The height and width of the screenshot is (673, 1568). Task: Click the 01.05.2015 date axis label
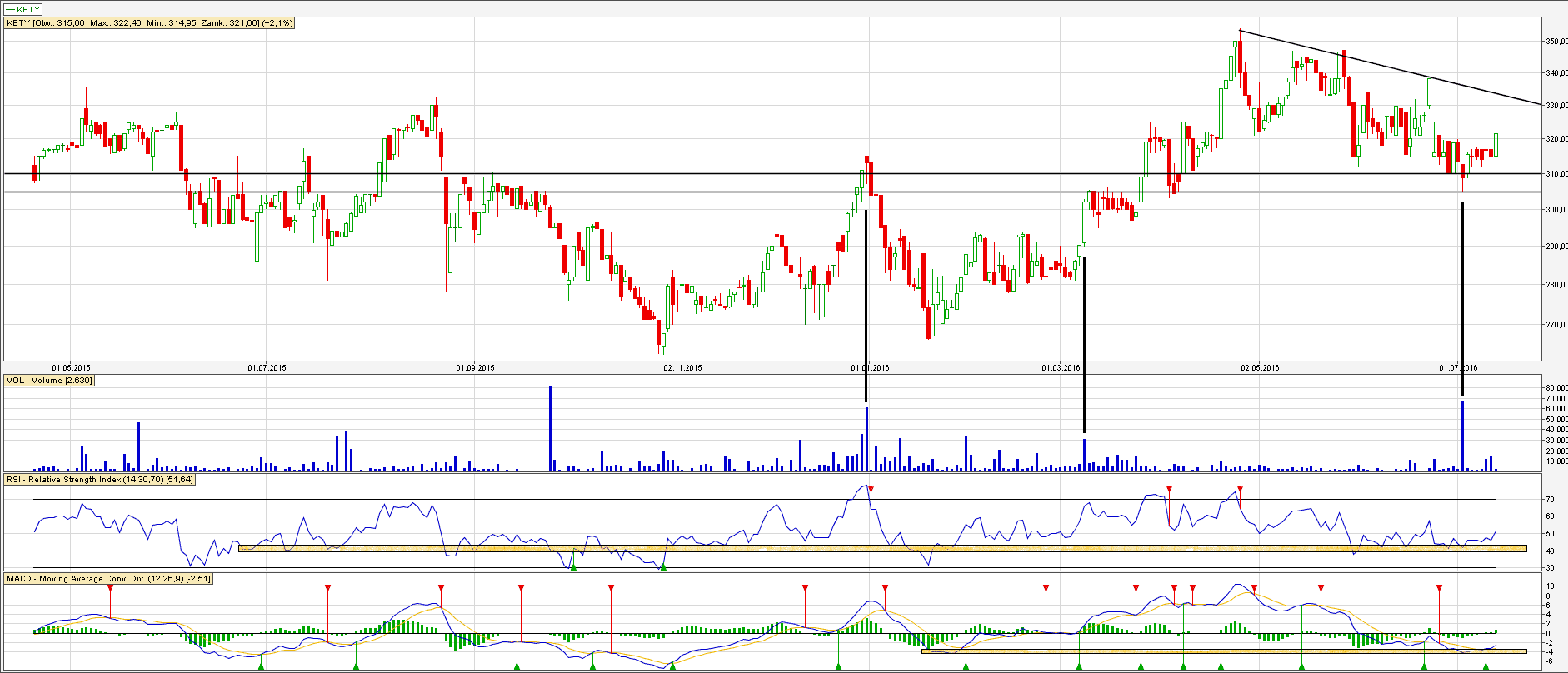pos(71,367)
